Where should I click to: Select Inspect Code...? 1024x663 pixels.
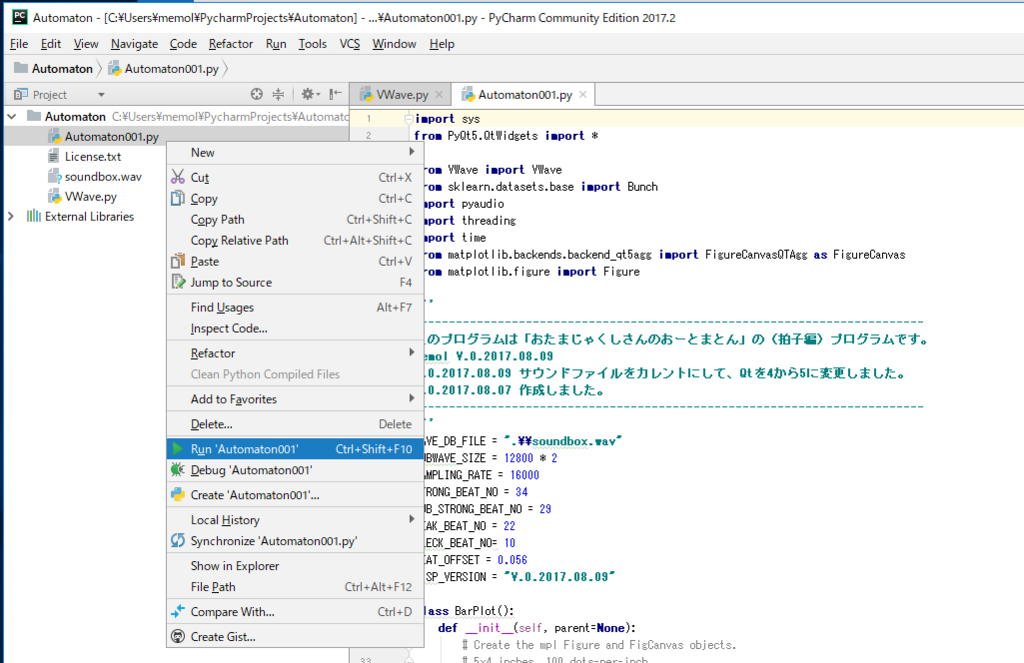295,328
